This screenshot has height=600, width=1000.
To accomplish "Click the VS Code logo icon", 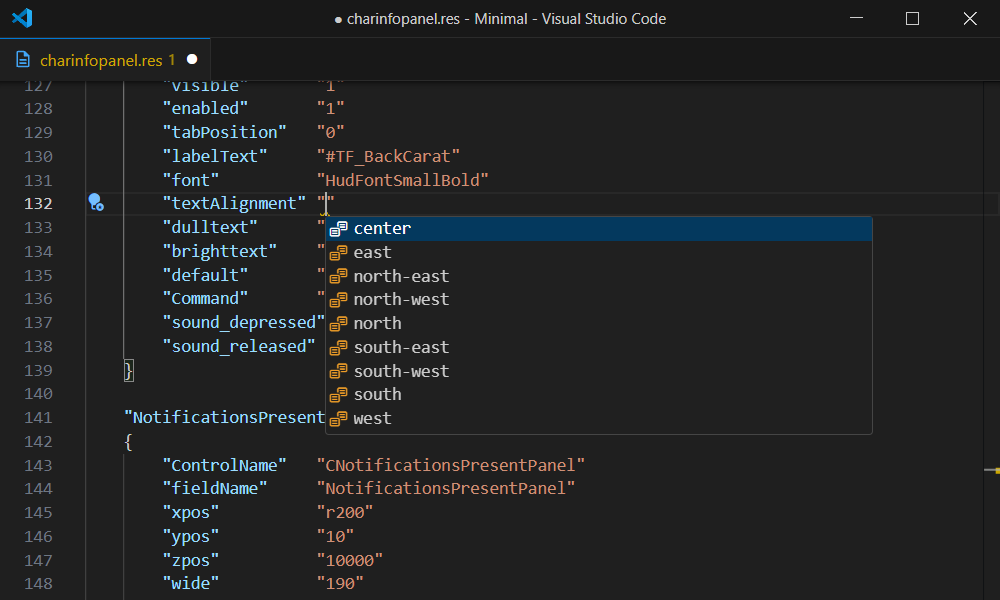I will (22, 18).
